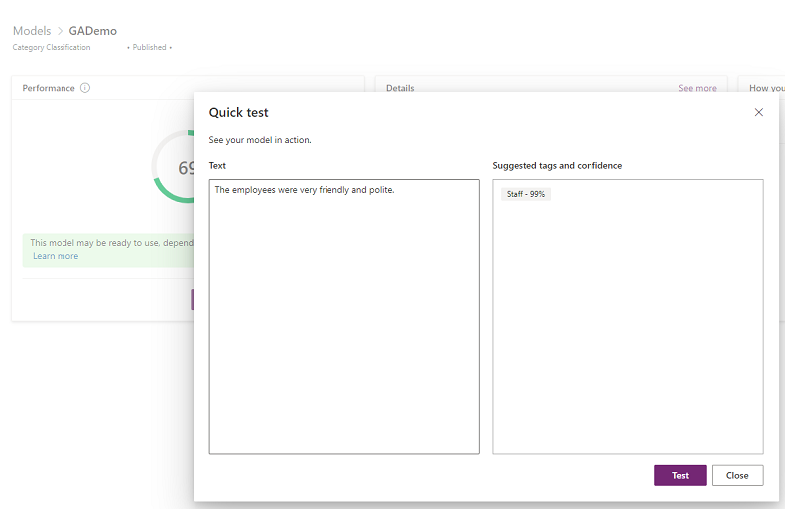Close Quick test dialog with X icon
785x509 pixels.
click(758, 113)
